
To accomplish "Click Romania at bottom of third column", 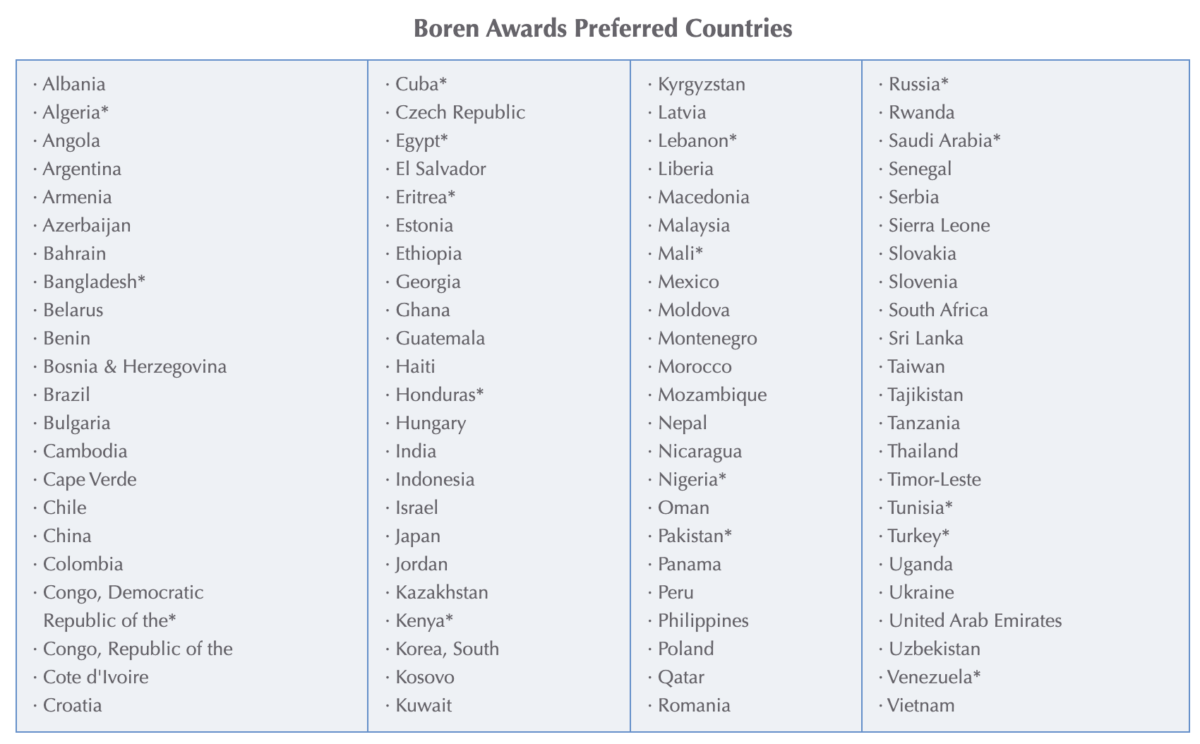I will coord(694,705).
